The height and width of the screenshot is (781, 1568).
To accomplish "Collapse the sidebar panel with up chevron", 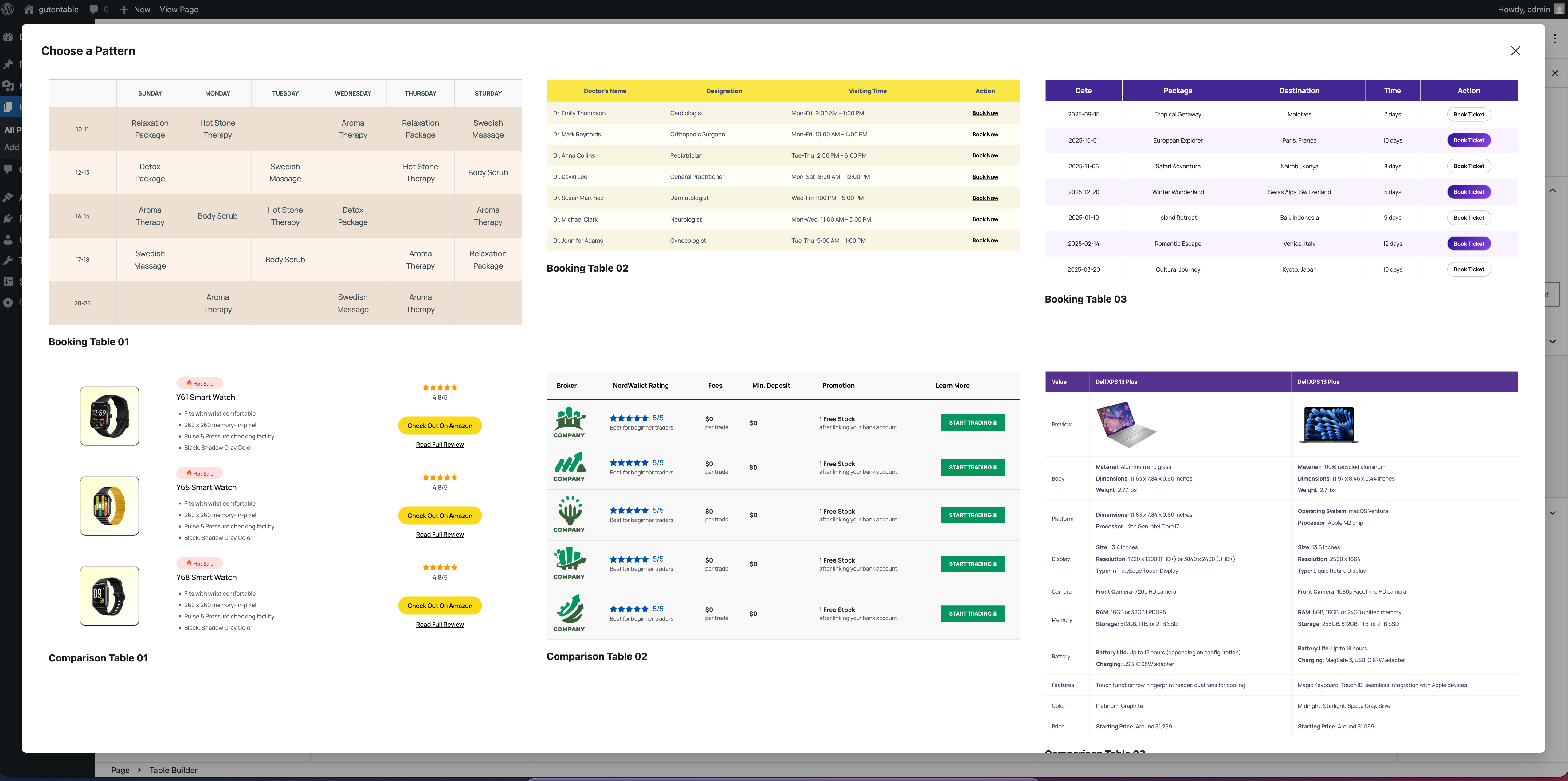I will (1552, 191).
